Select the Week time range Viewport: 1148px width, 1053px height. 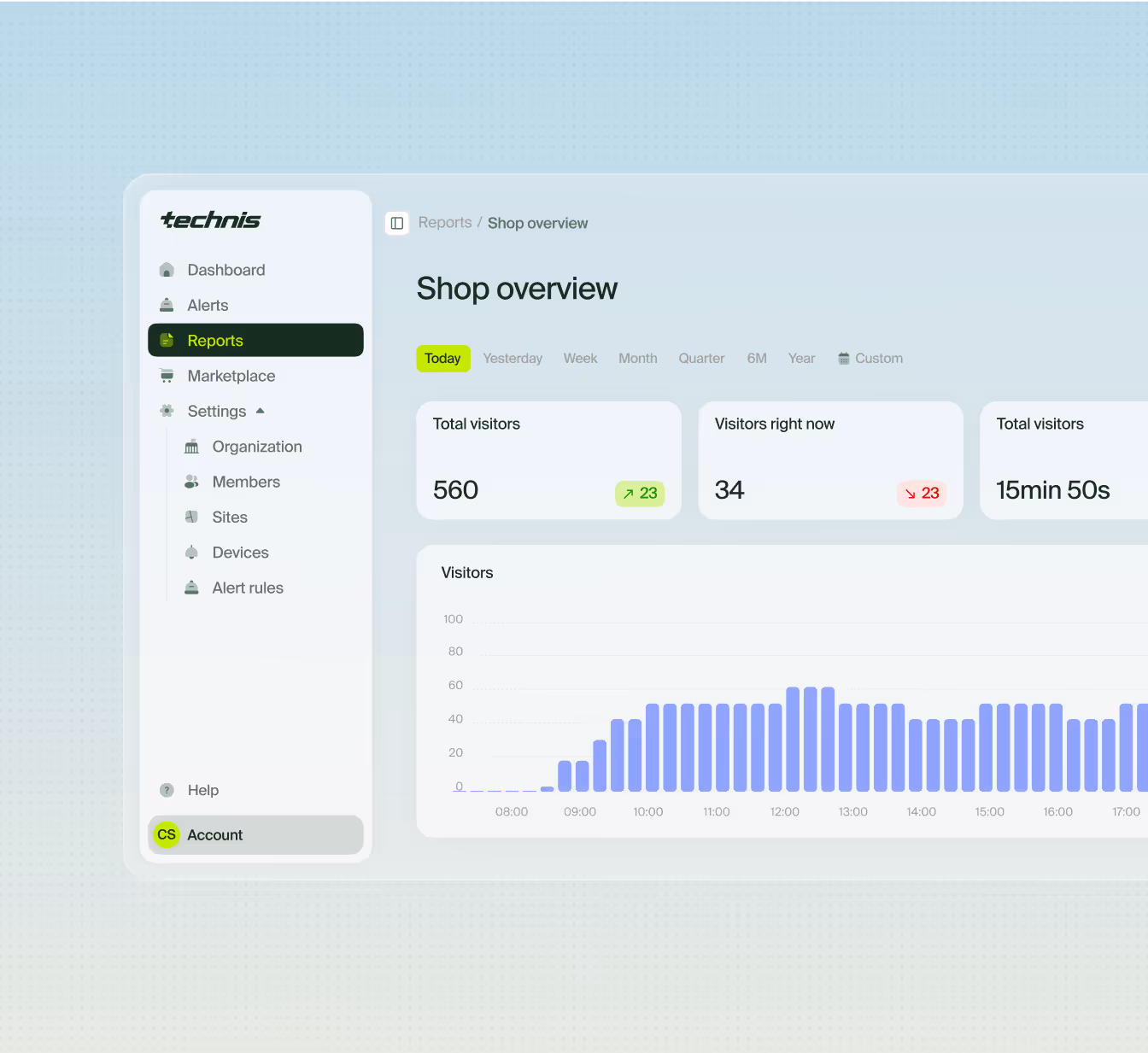580,358
